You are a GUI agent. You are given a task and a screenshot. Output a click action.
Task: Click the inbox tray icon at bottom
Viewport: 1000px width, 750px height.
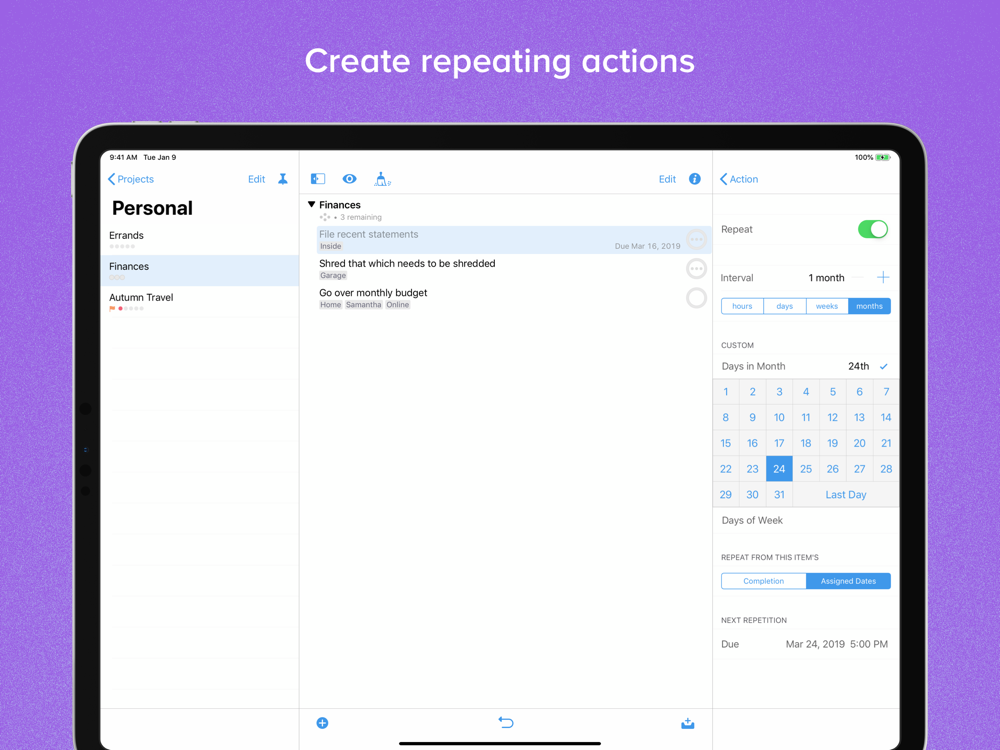[x=688, y=723]
